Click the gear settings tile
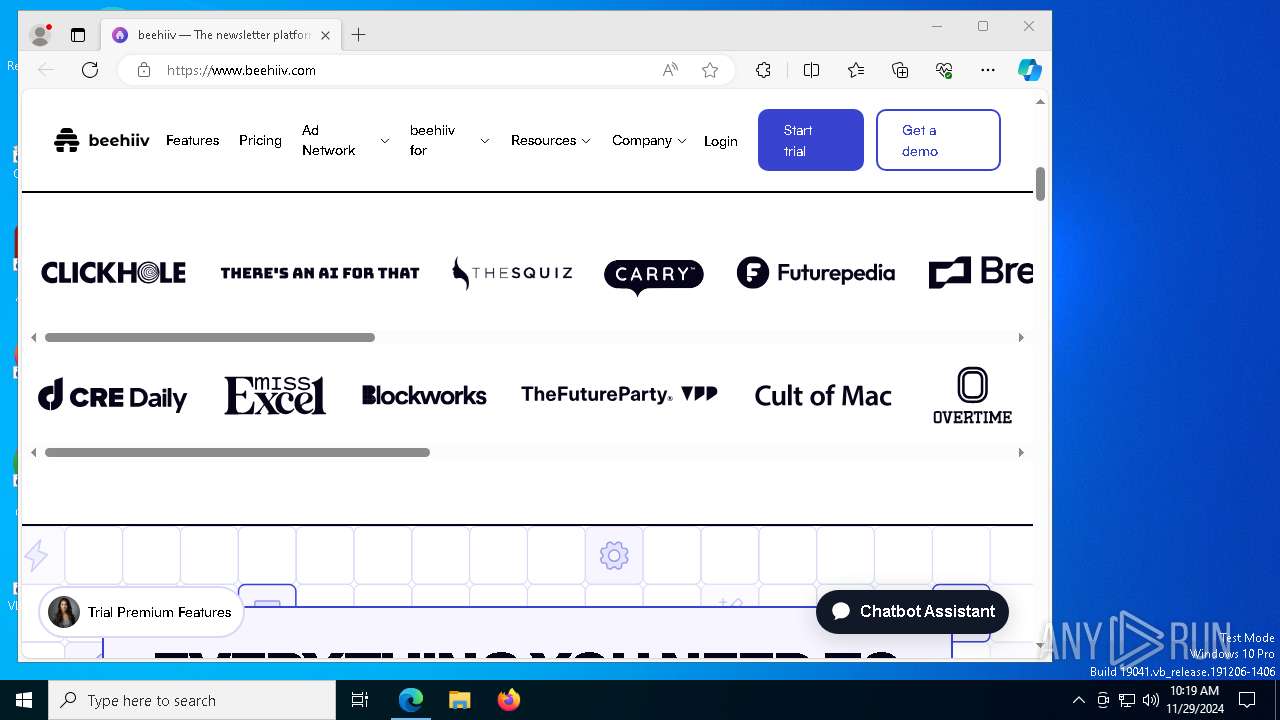 (x=614, y=555)
